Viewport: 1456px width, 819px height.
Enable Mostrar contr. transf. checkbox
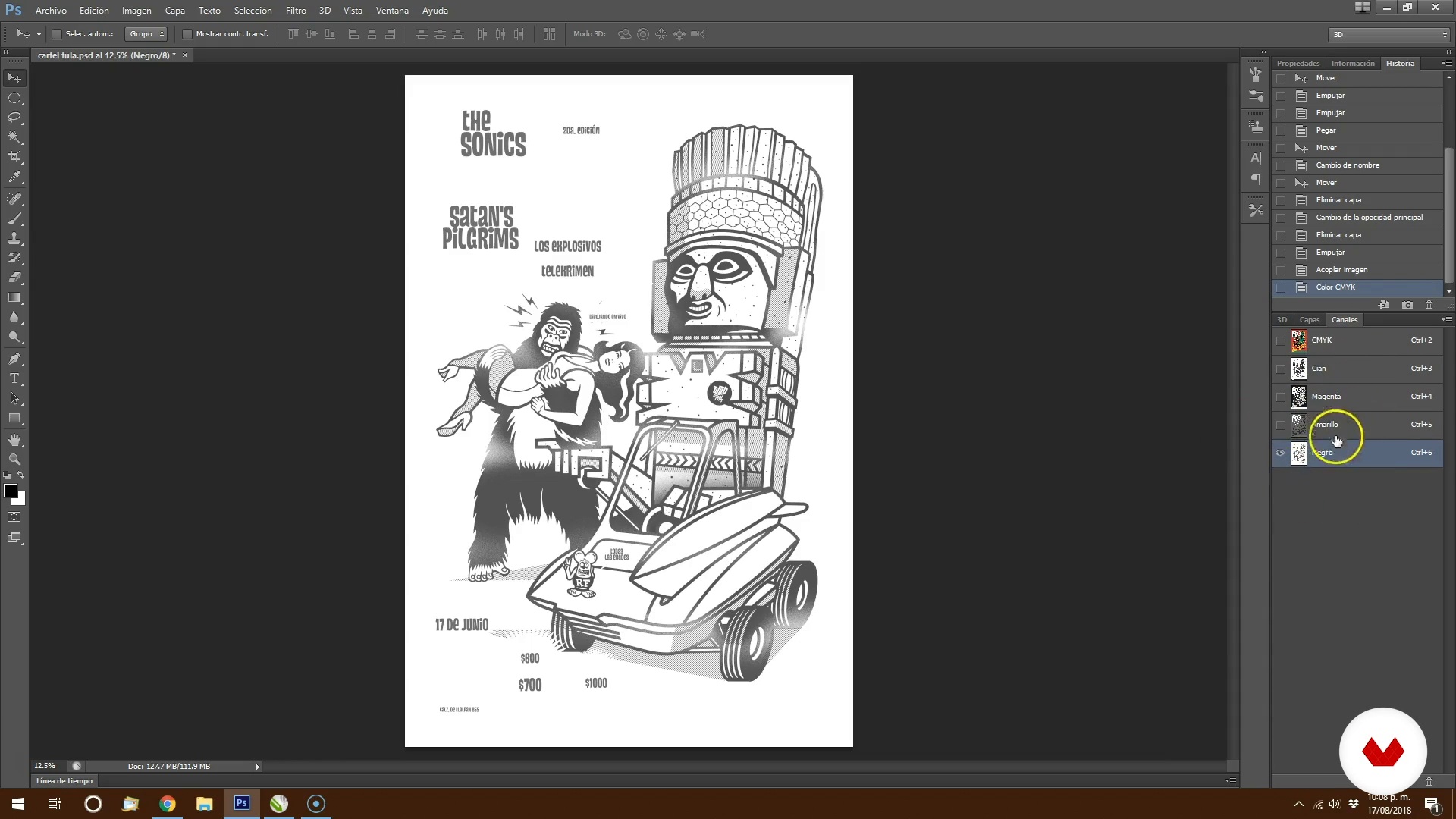(x=187, y=34)
